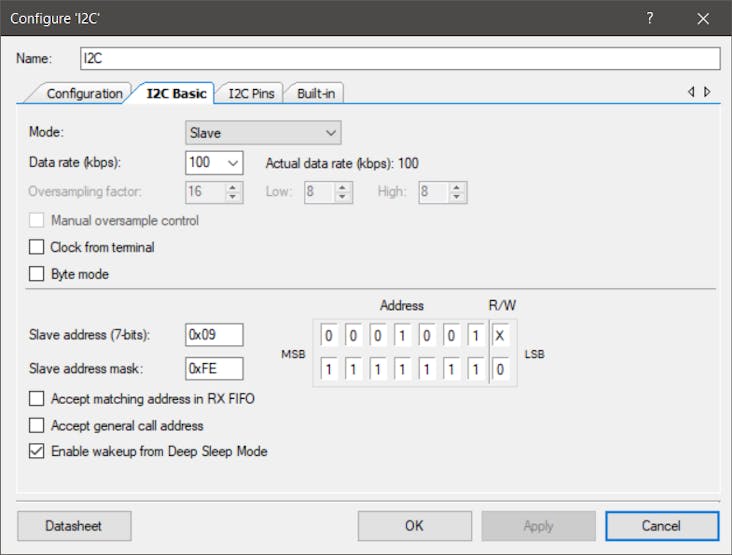The width and height of the screenshot is (732, 555).
Task: Open the Mode dropdown set to Slave
Action: pos(263,133)
